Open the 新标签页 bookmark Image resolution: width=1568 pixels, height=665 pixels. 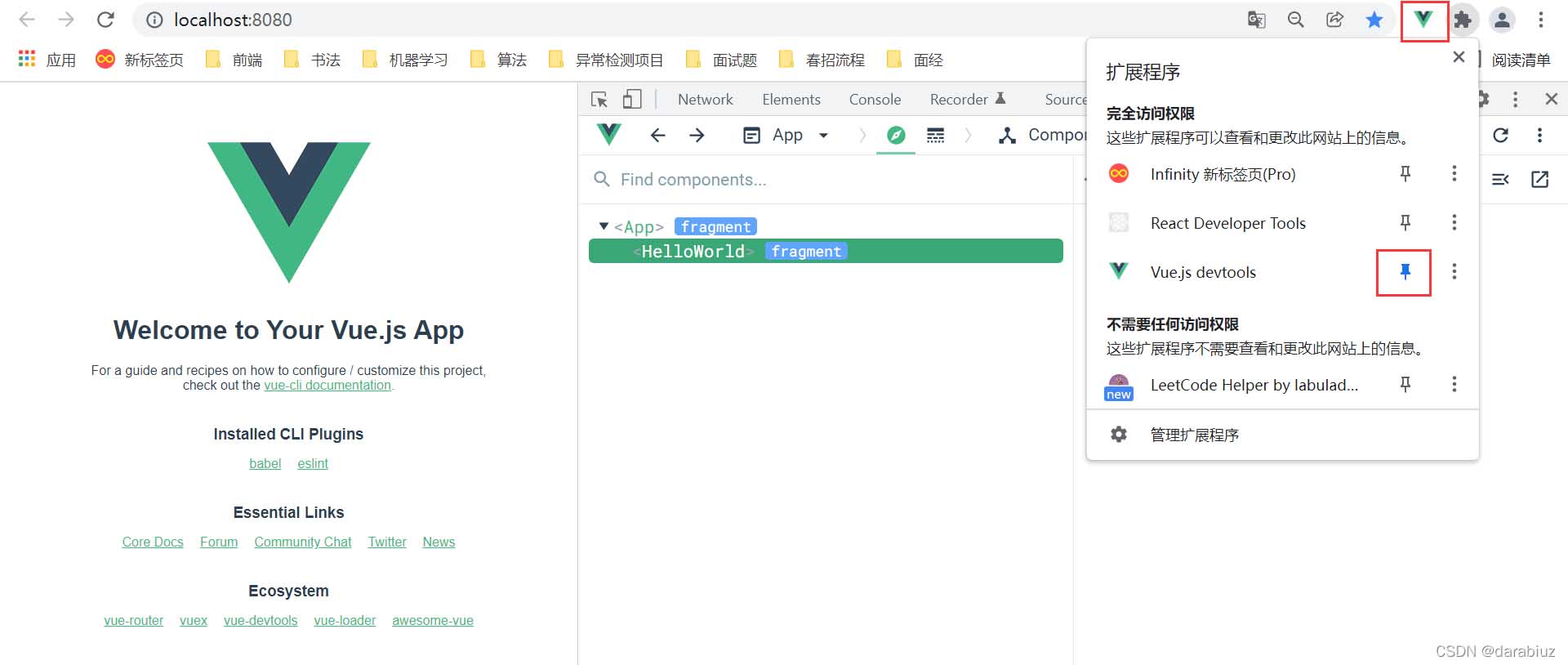140,60
